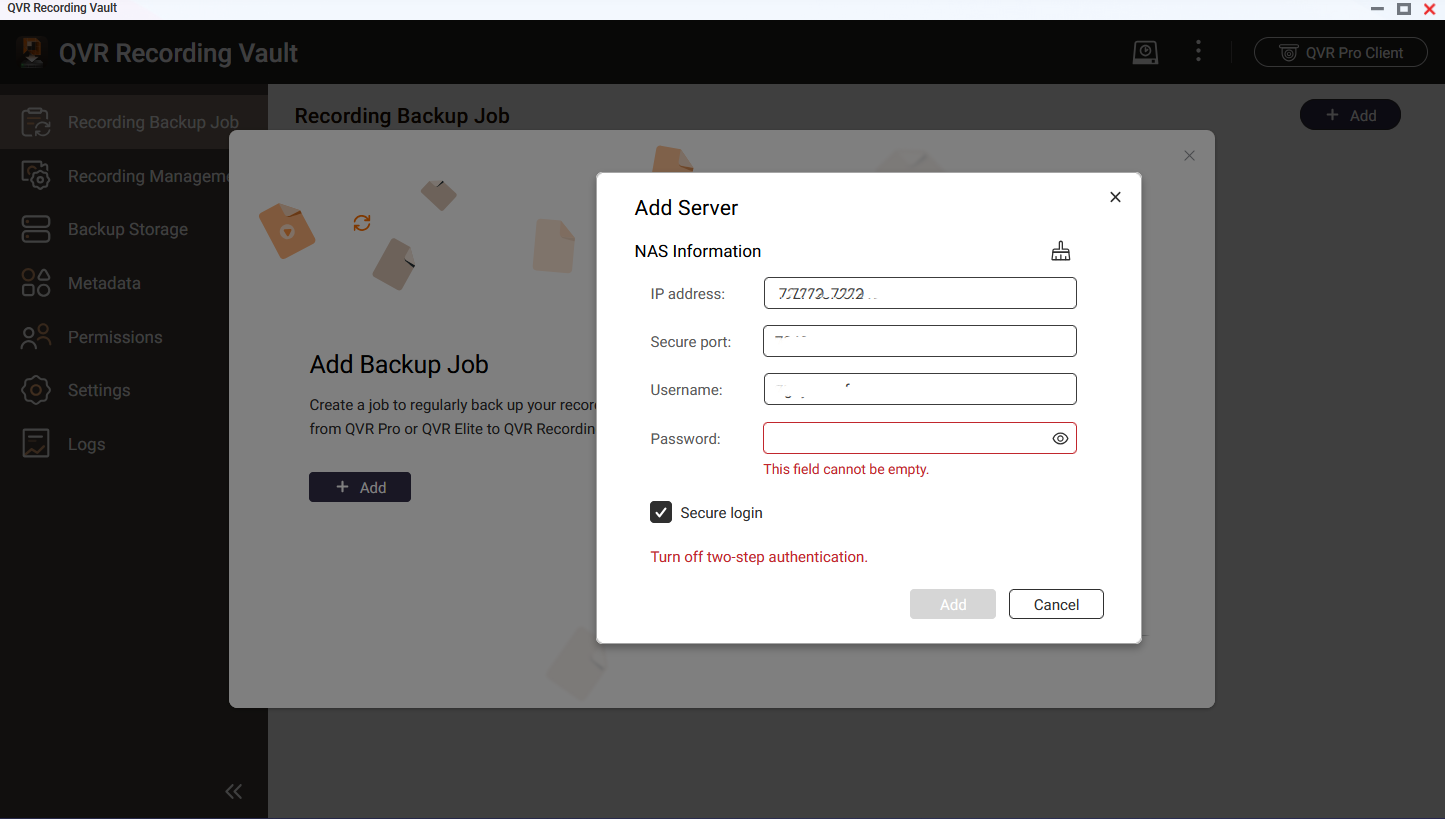Collapse the sidebar with double chevron
This screenshot has height=819, width=1445.
pyautogui.click(x=234, y=792)
